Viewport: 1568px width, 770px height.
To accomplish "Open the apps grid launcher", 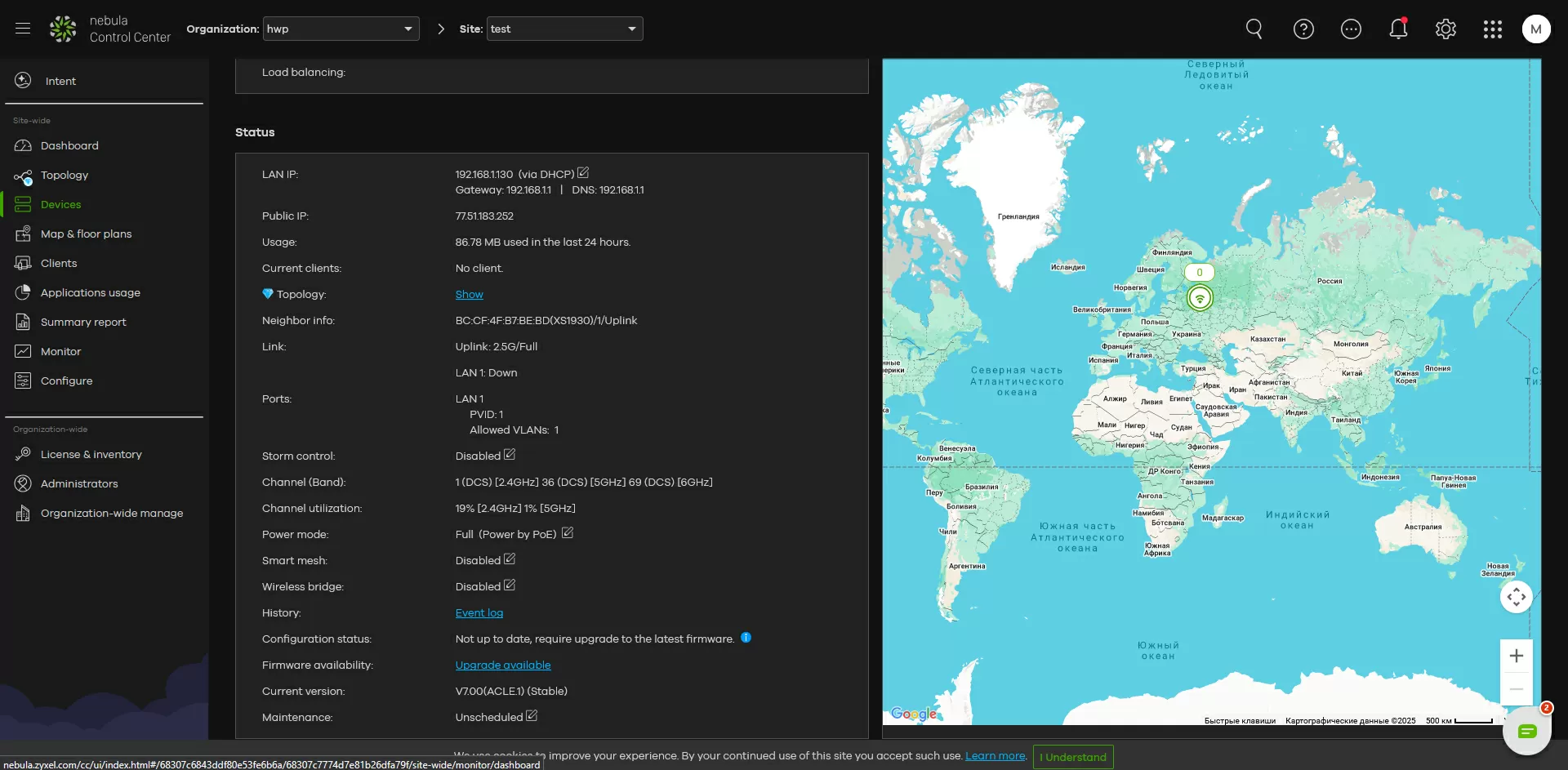I will coord(1492,29).
